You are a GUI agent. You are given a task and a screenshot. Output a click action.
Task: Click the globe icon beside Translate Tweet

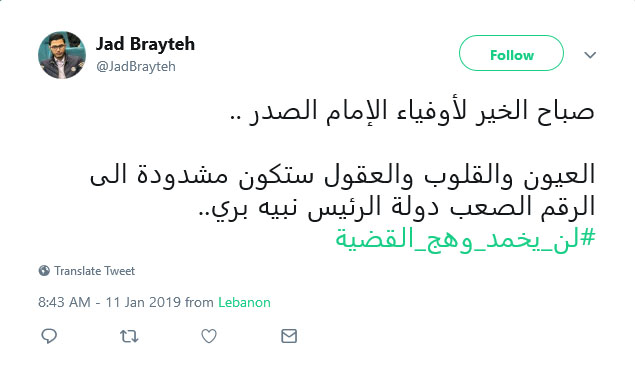click(44, 271)
